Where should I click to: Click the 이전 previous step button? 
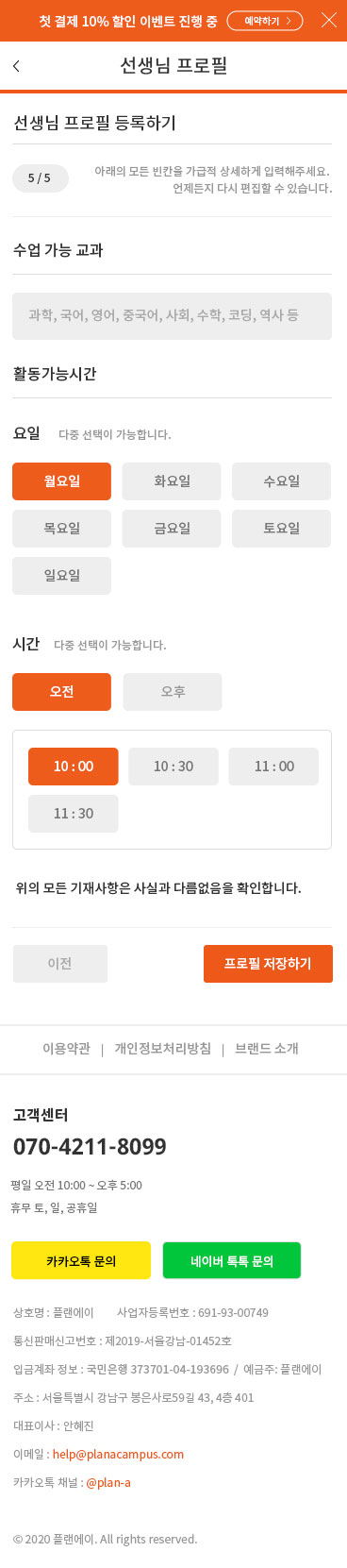click(59, 964)
